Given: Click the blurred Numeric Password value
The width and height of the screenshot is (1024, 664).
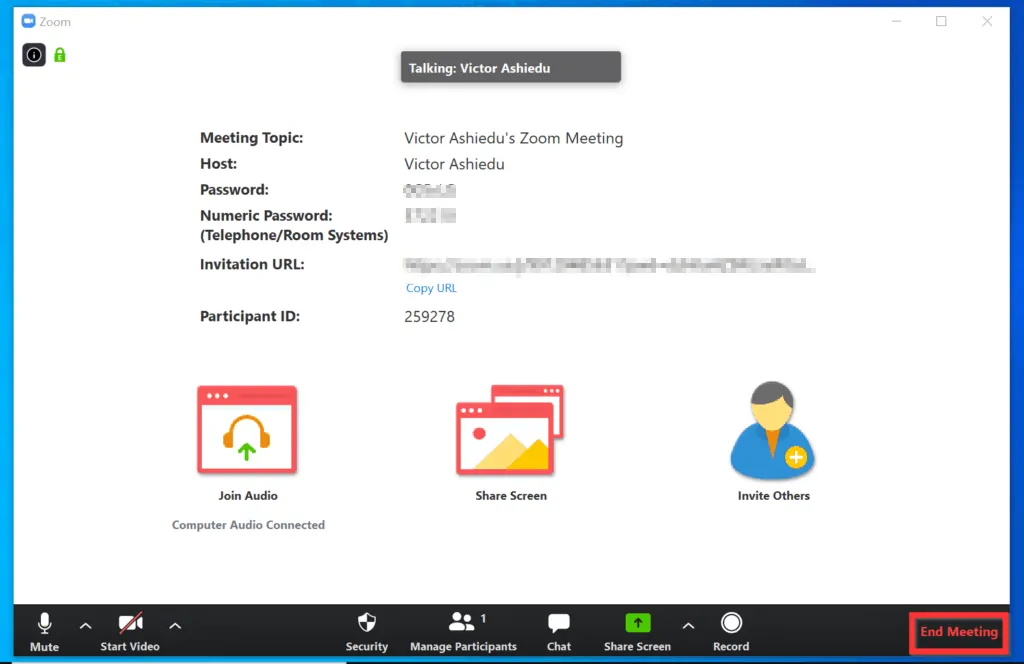Looking at the screenshot, I should pyautogui.click(x=430, y=215).
